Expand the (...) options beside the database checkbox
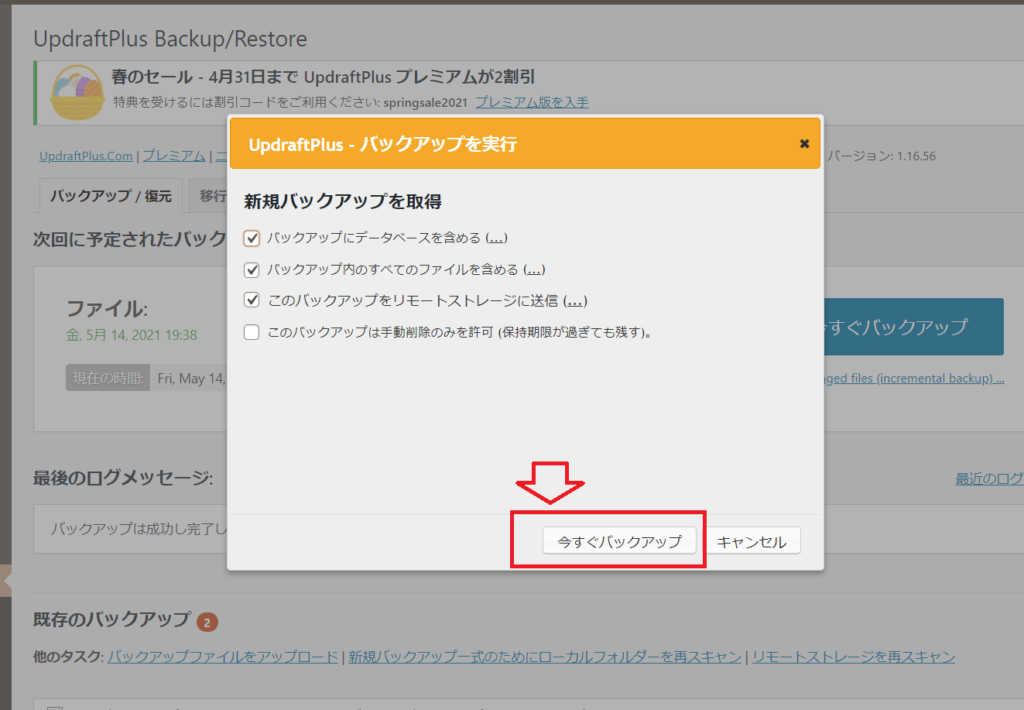The height and width of the screenshot is (710, 1024). (496, 239)
